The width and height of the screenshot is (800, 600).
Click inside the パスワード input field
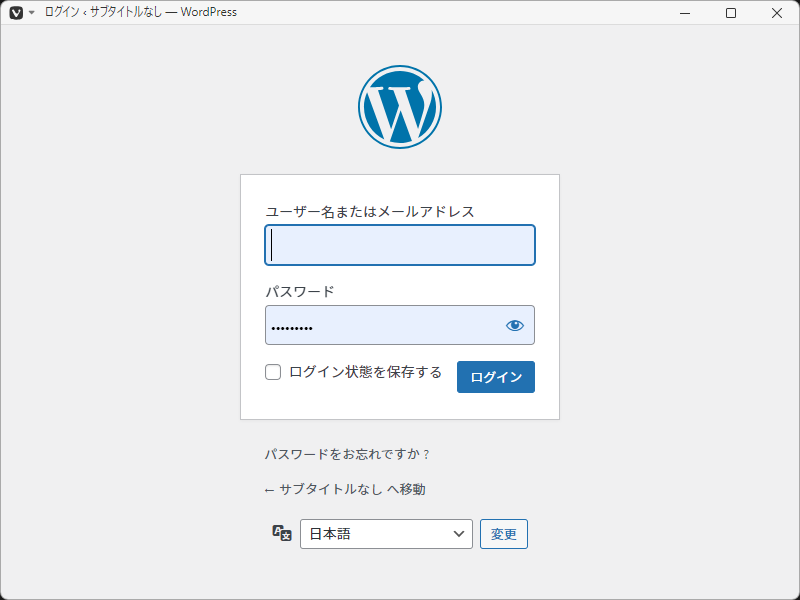(x=385, y=325)
